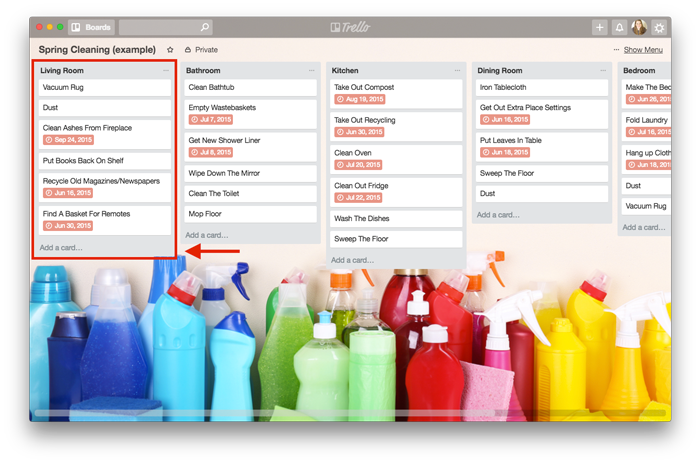Click the Living Room list title
Image resolution: width=700 pixels, height=463 pixels.
click(x=62, y=71)
